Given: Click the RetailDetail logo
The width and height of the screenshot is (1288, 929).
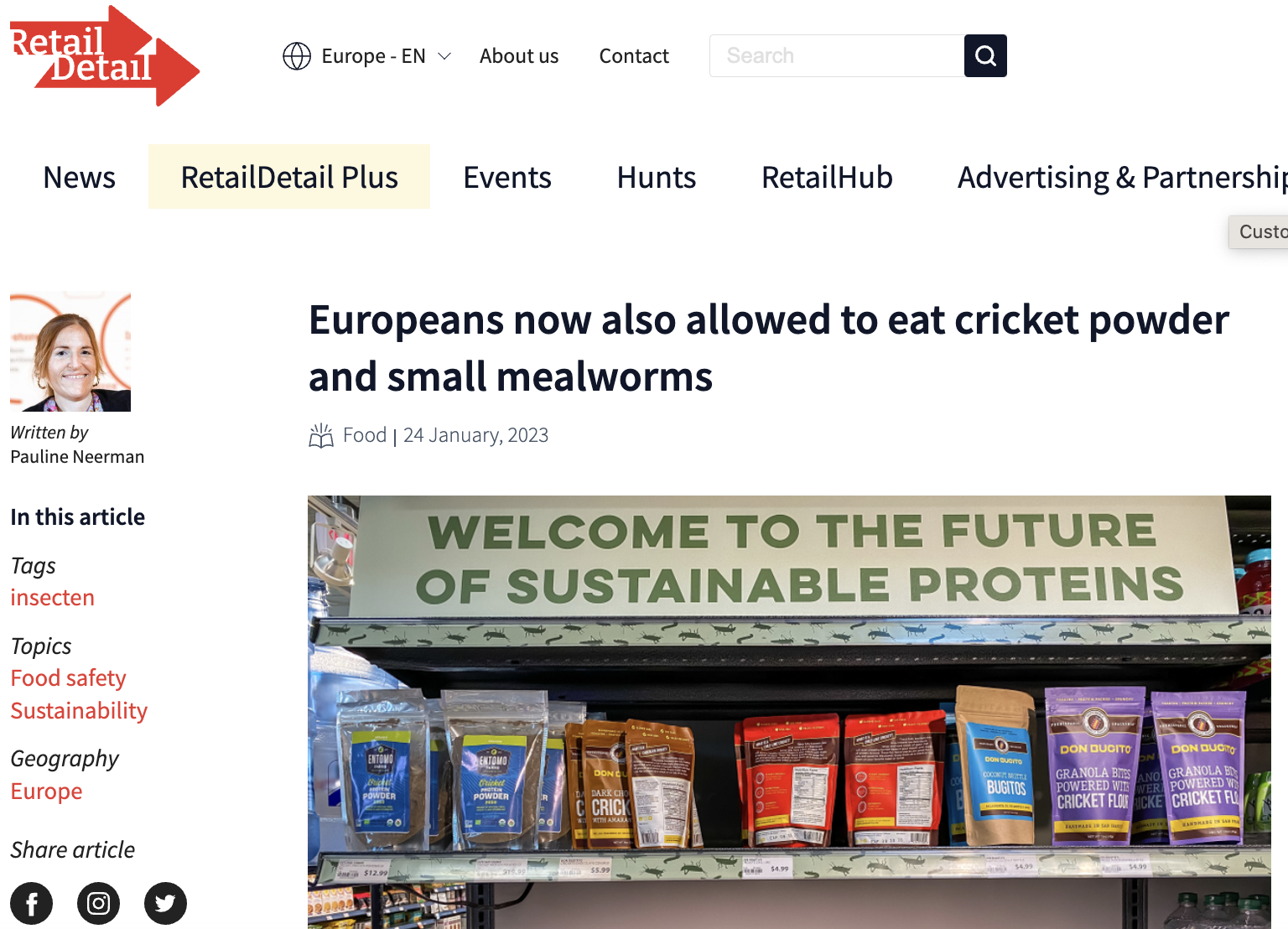Looking at the screenshot, I should [102, 56].
